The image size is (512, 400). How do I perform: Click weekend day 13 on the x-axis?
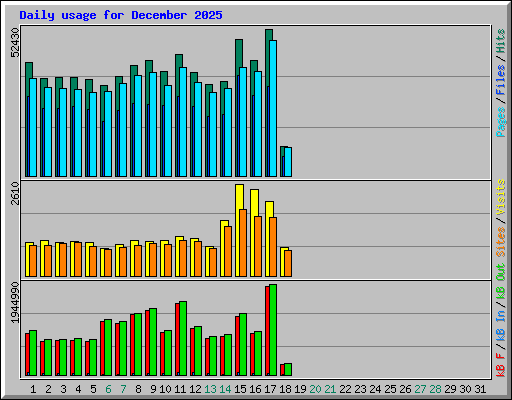tap(210, 389)
